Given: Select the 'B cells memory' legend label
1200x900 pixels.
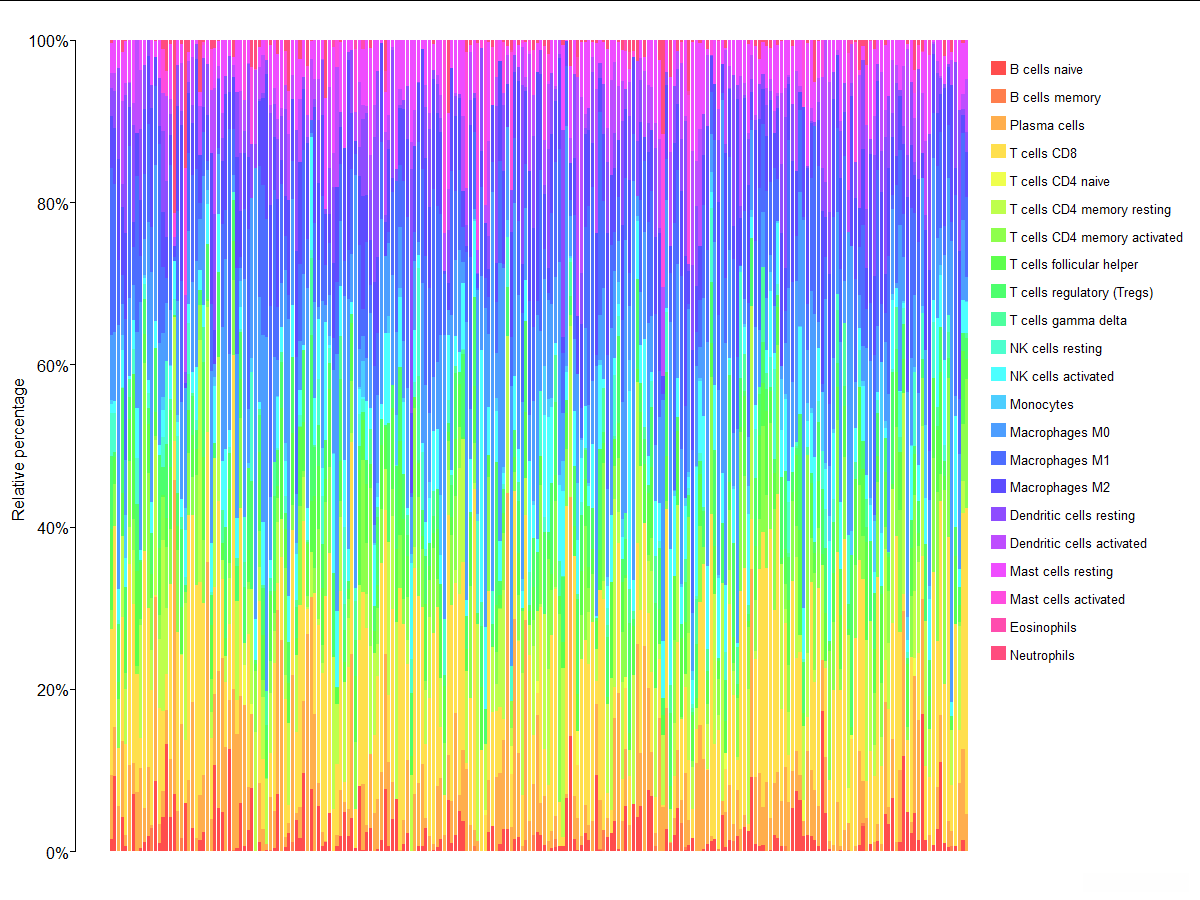Looking at the screenshot, I should 1055,97.
